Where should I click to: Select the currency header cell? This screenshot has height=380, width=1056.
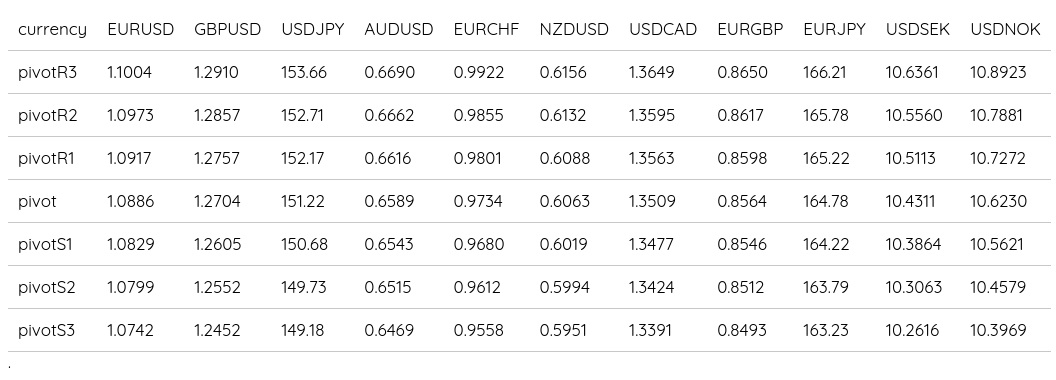(53, 30)
